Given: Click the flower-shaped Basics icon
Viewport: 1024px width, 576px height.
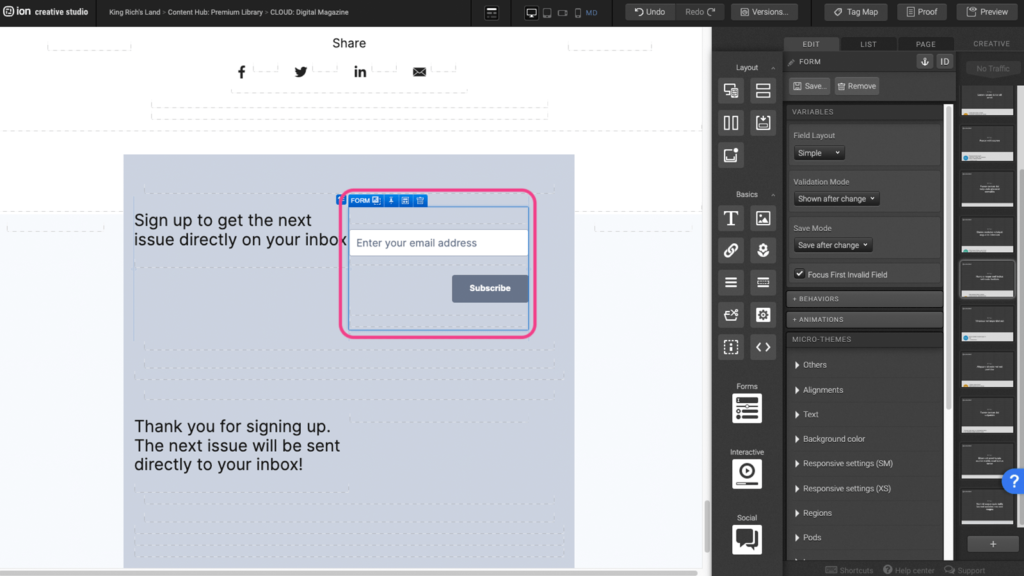Looking at the screenshot, I should click(x=763, y=250).
